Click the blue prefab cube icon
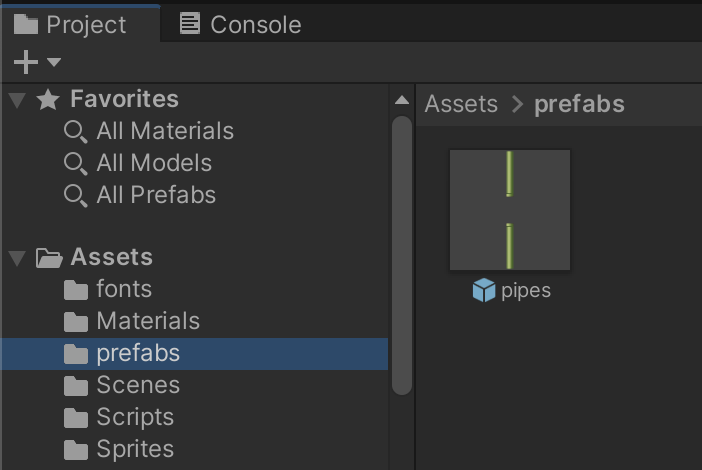Screen dimensions: 702x470 484,290
